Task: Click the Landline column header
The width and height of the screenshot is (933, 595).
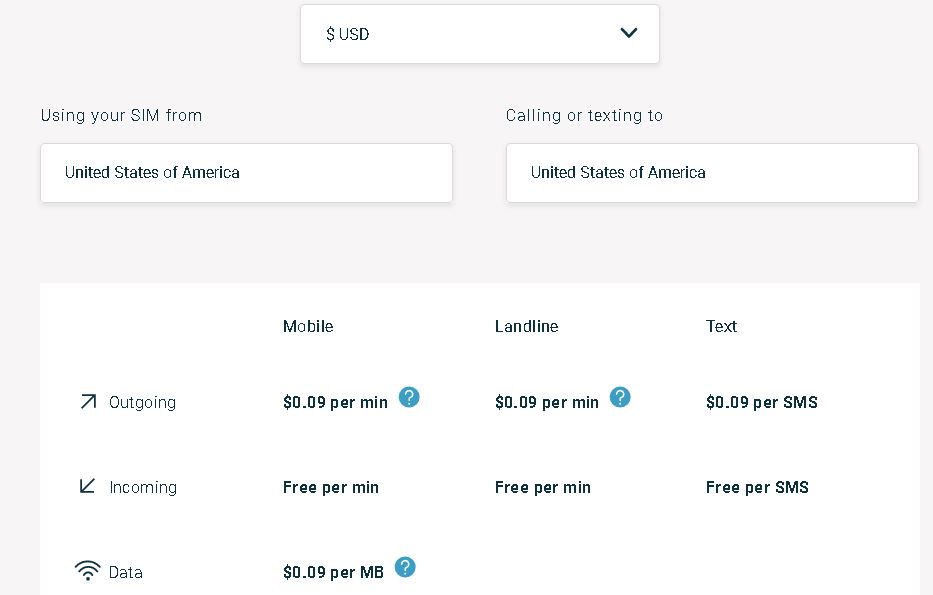Action: 527,326
